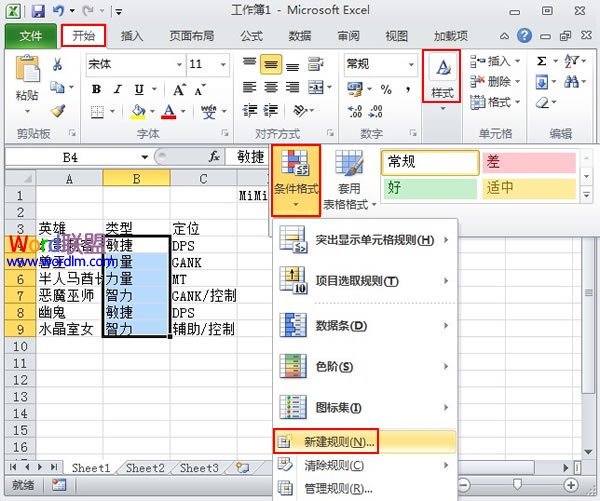Expand the cell styles gallery more arrow

click(x=586, y=194)
